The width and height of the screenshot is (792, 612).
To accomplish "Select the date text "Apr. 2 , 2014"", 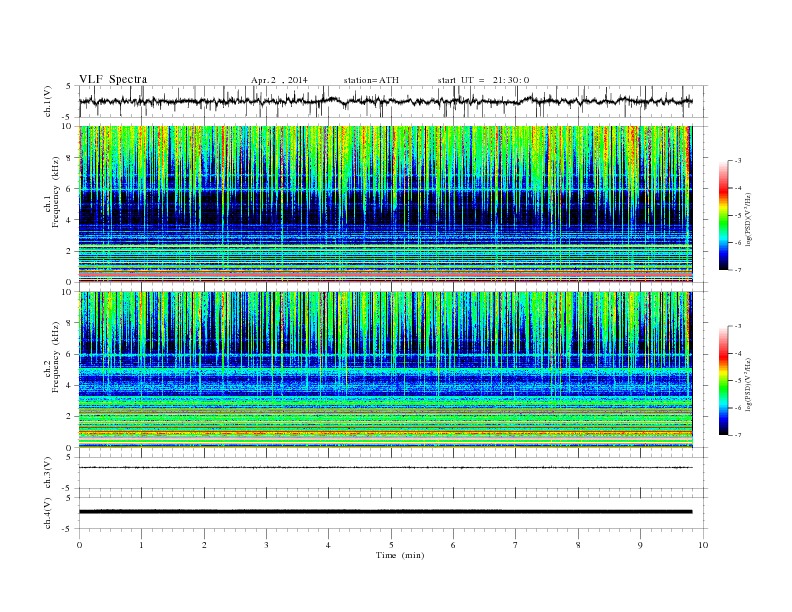I will (279, 80).
